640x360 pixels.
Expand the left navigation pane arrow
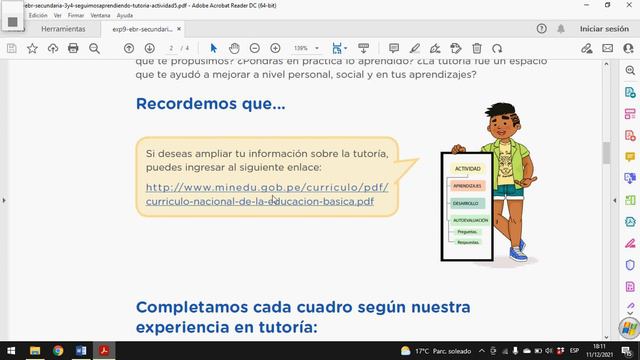(4, 200)
